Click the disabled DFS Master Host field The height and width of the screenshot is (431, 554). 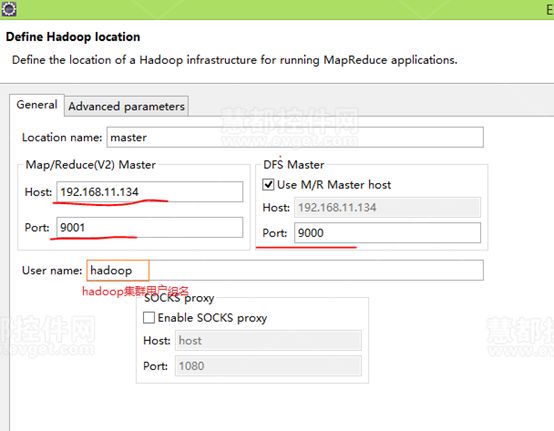click(x=387, y=207)
